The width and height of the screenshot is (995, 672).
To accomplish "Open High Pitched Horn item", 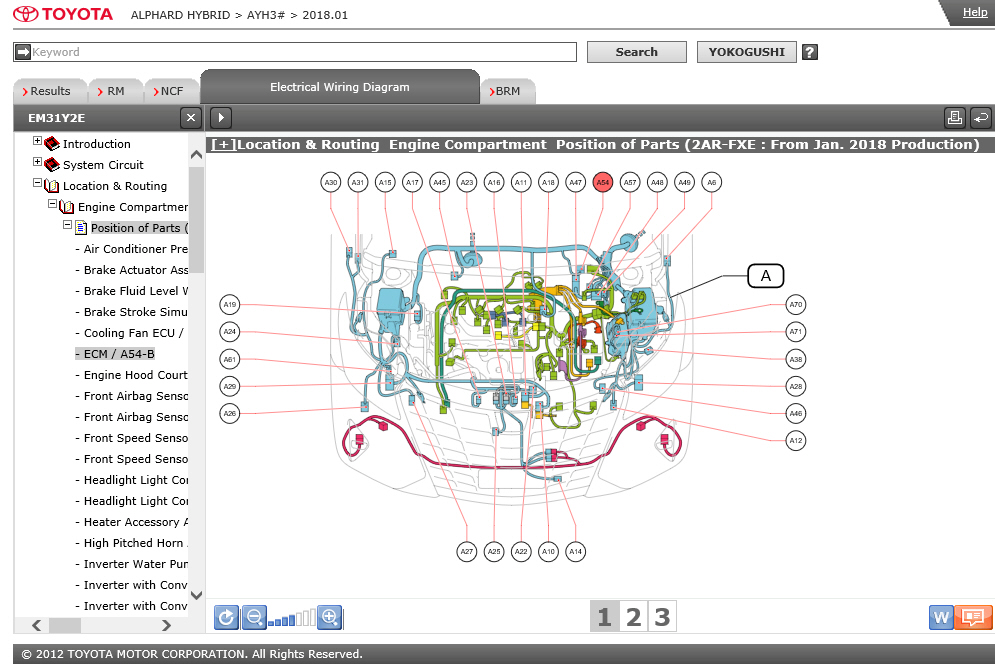I will [135, 543].
